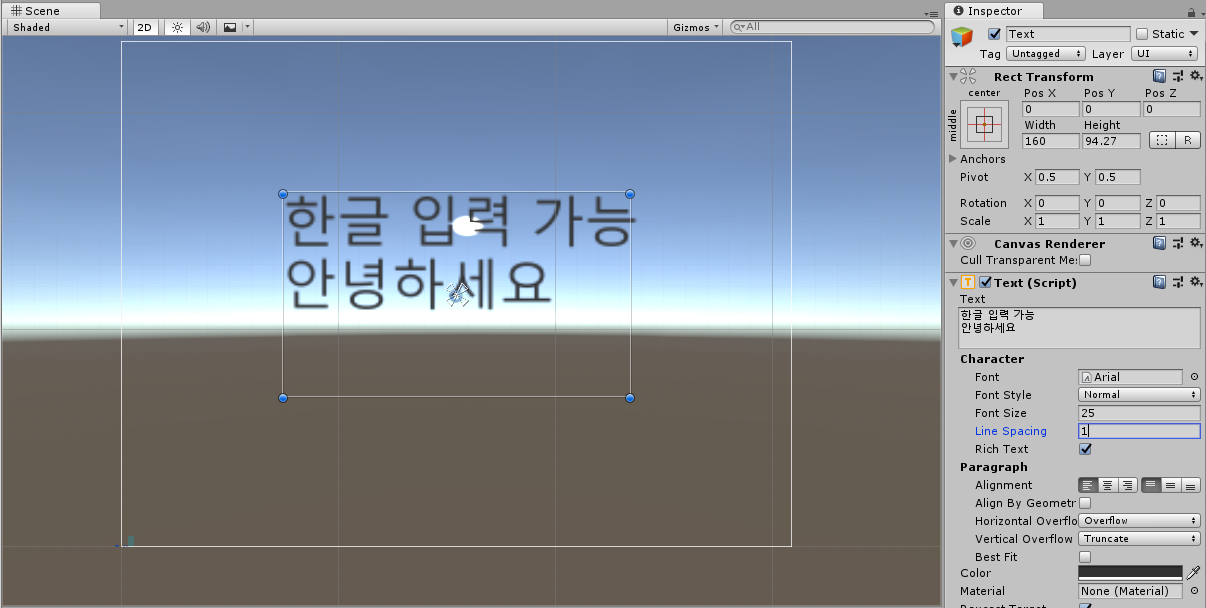The image size is (1206, 608).
Task: Click the Material field None (Material)
Action: click(x=1131, y=591)
